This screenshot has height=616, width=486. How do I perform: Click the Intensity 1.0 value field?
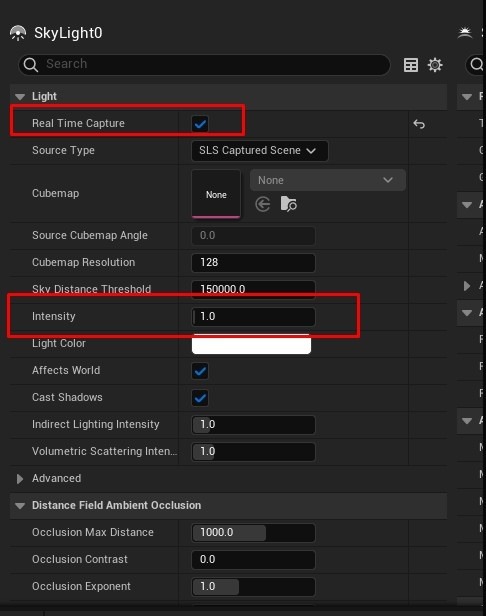click(253, 317)
